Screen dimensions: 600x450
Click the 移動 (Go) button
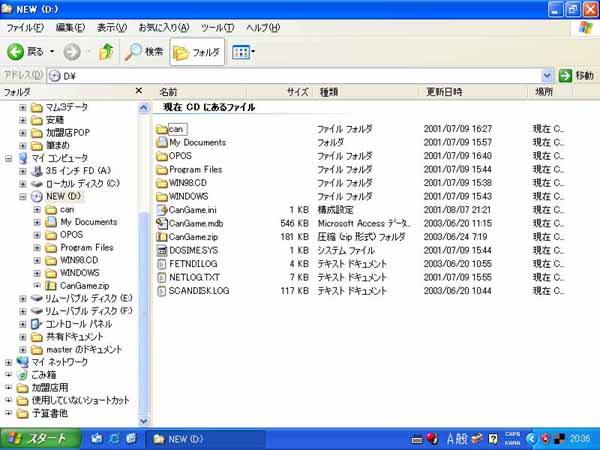(x=577, y=75)
